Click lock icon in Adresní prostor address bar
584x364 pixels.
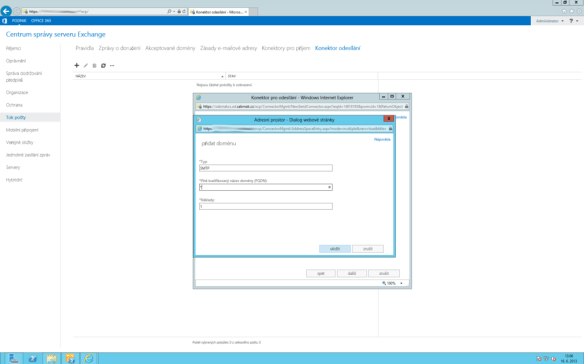390,129
